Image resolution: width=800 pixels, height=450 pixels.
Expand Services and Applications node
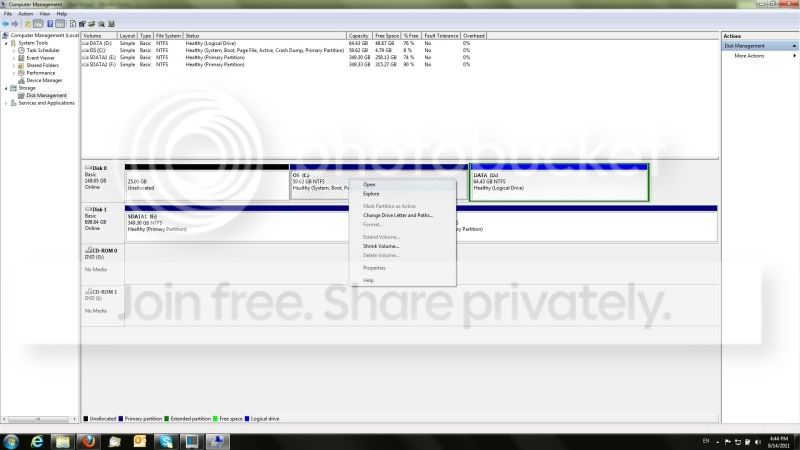tap(6, 103)
